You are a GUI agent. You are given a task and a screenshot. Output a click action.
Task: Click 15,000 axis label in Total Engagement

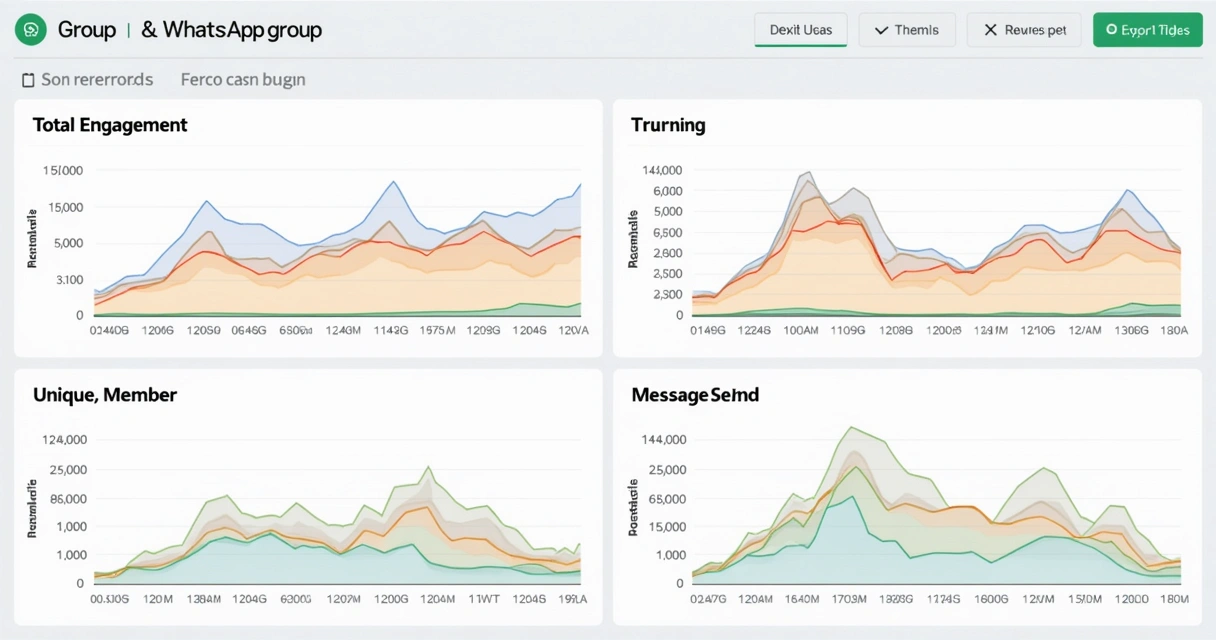pyautogui.click(x=64, y=207)
